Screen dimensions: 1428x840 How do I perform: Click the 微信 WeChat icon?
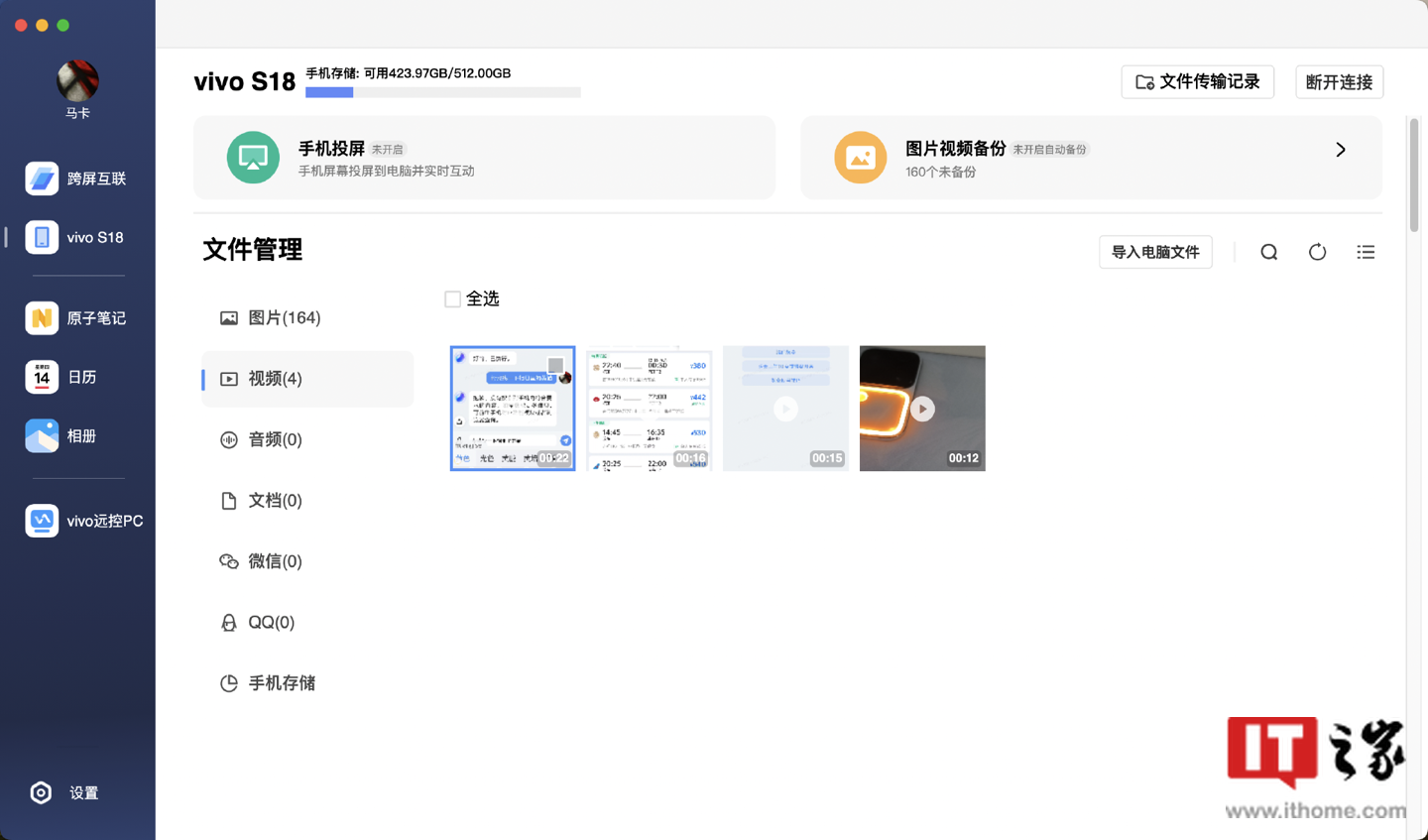point(229,561)
